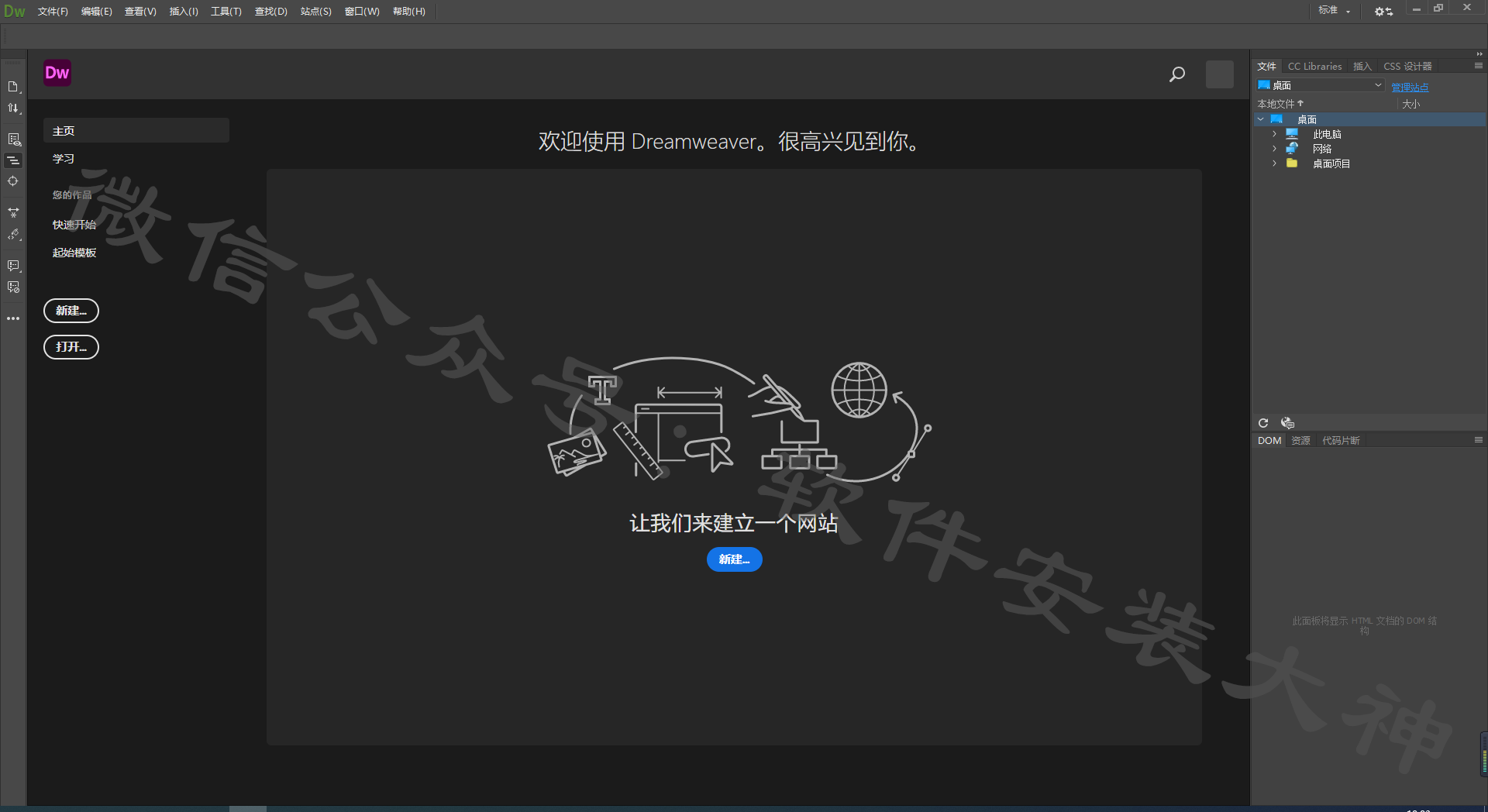Screen dimensions: 1488x812
Task: Click the search magnifier icon
Action: click(x=1177, y=74)
